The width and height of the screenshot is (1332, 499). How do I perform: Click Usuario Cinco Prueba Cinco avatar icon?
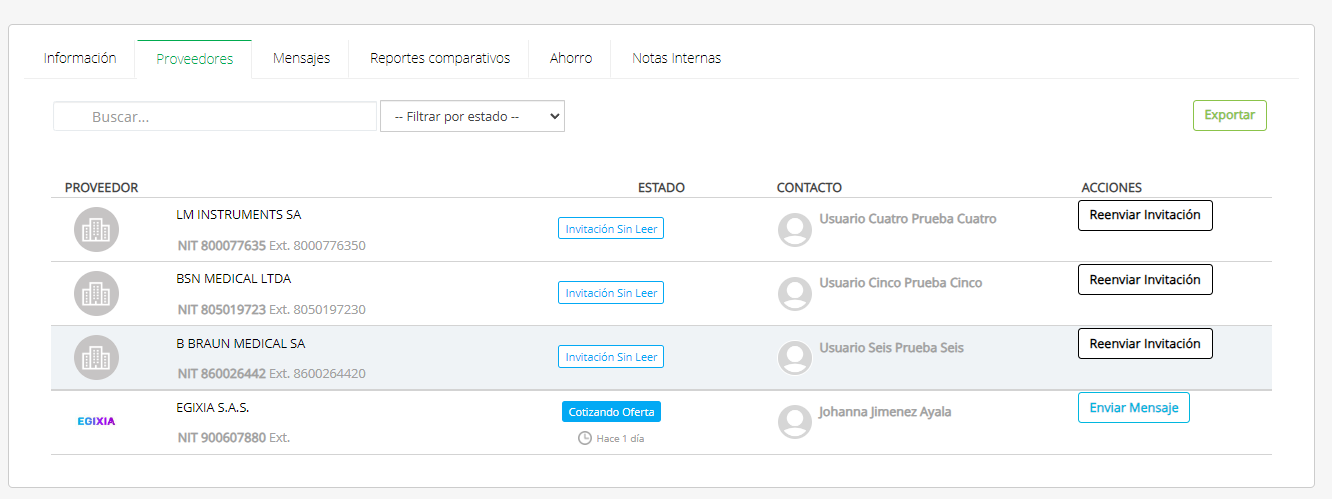pyautogui.click(x=795, y=293)
